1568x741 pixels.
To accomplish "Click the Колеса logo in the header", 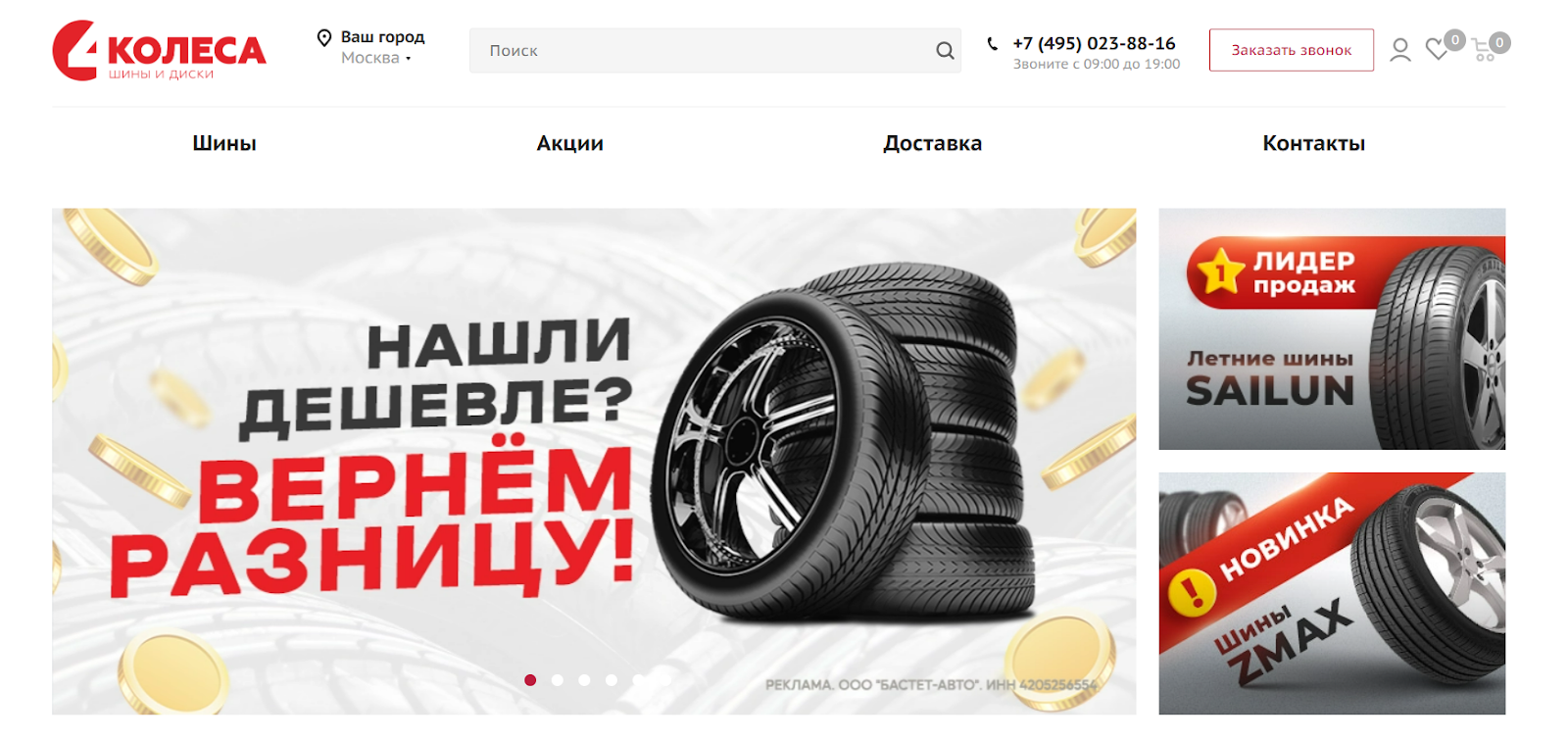I will 159,51.
